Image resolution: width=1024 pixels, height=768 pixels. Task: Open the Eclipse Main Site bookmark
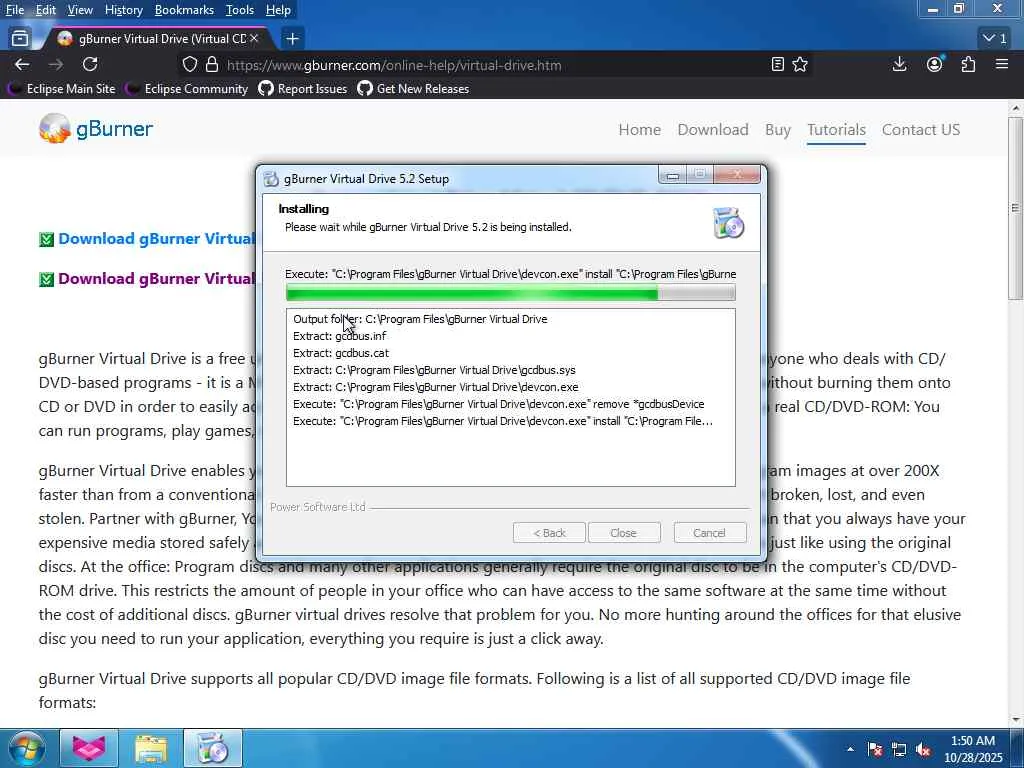click(64, 89)
